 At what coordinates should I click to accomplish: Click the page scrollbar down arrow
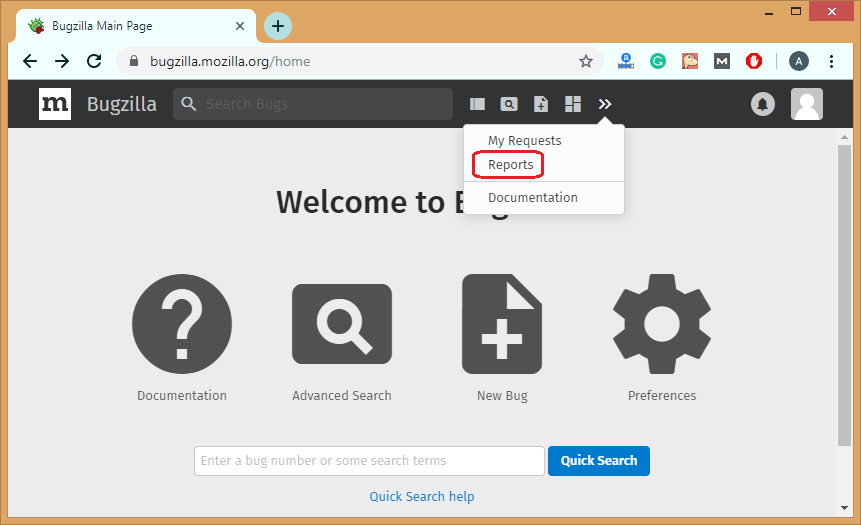(x=845, y=508)
